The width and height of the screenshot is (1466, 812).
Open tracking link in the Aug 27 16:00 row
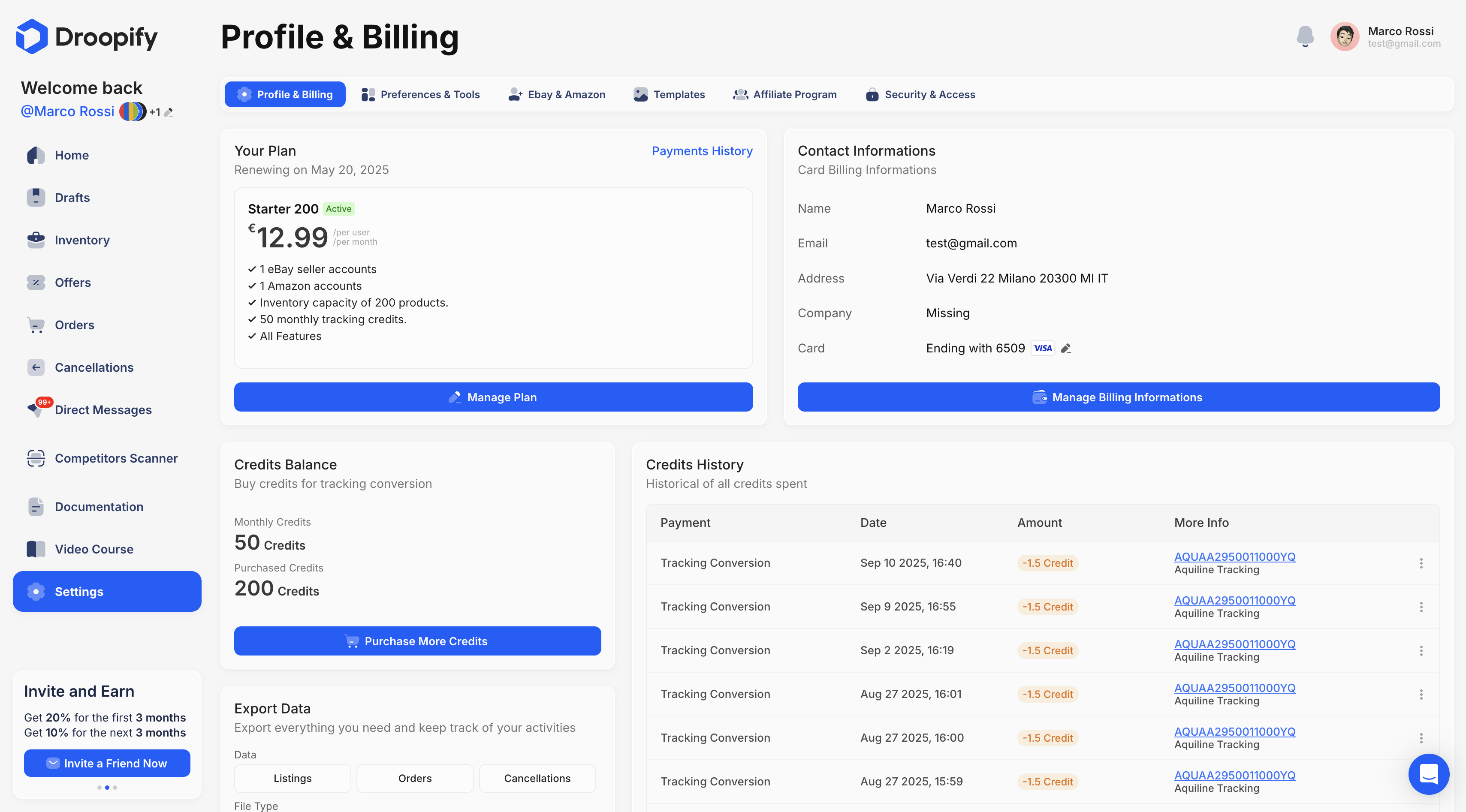coord(1234,732)
